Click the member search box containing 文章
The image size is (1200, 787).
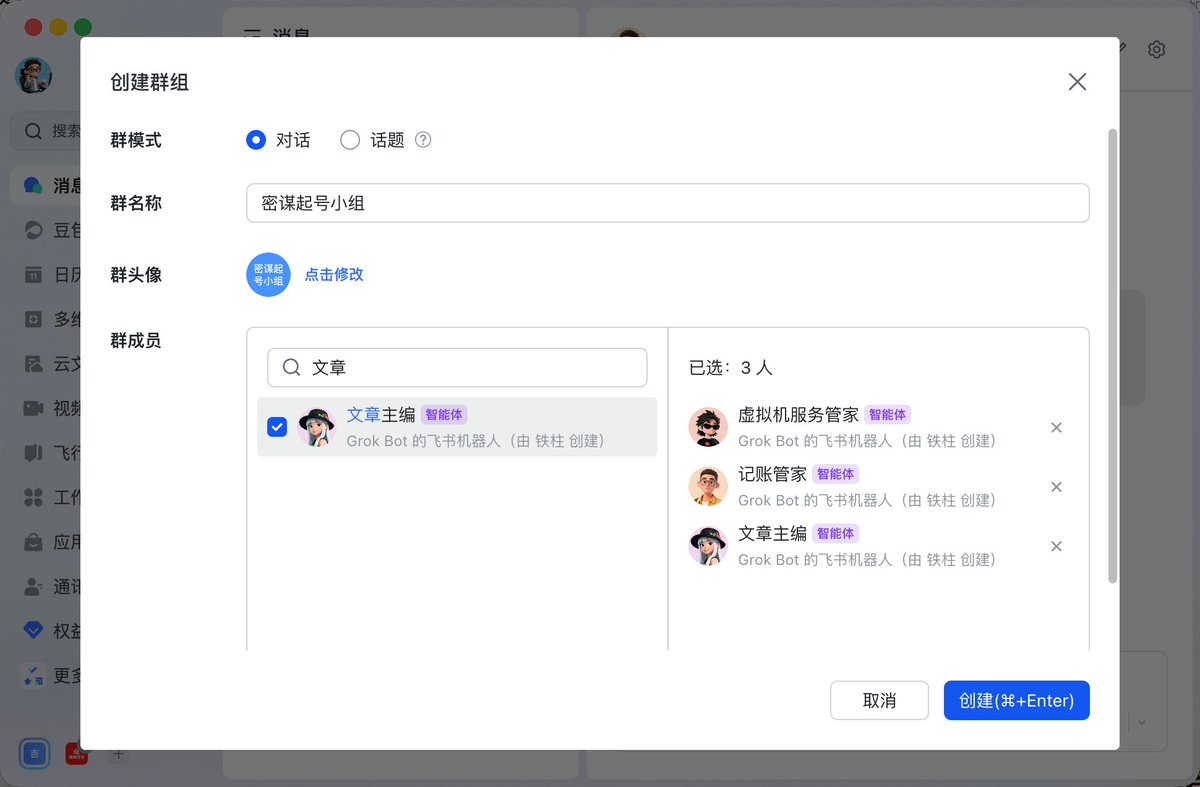[457, 367]
